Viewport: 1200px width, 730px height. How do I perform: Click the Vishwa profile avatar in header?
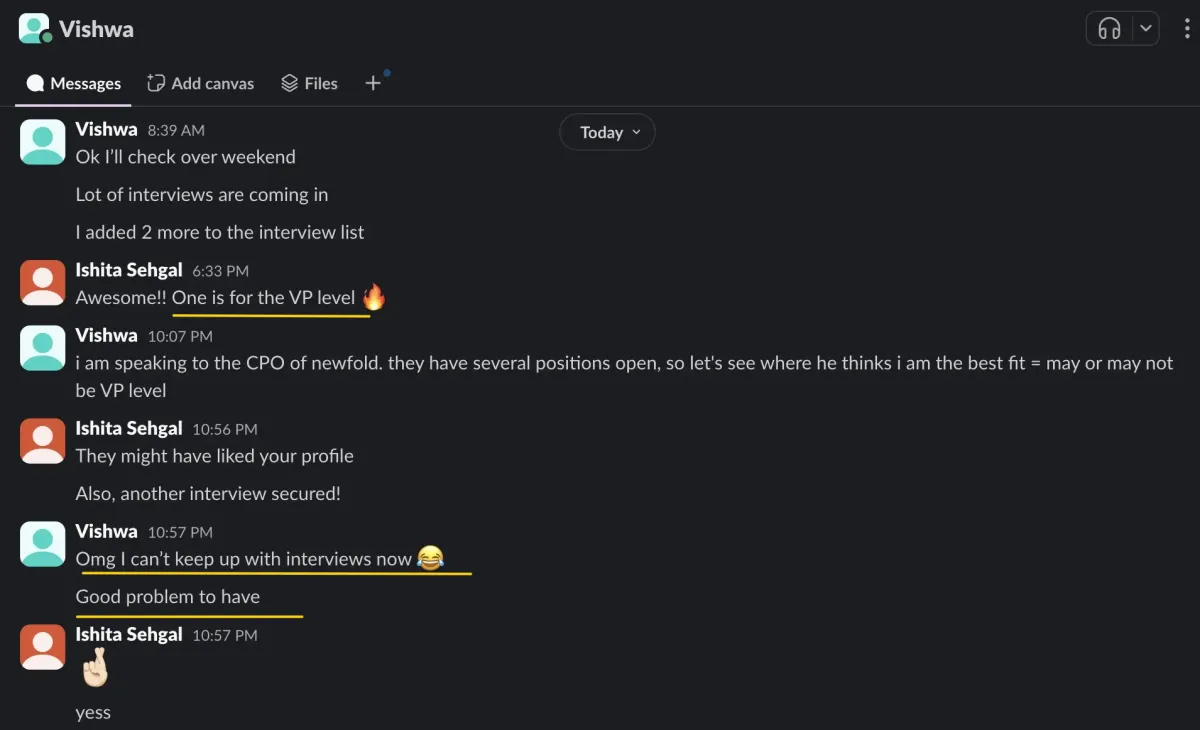[x=35, y=29]
